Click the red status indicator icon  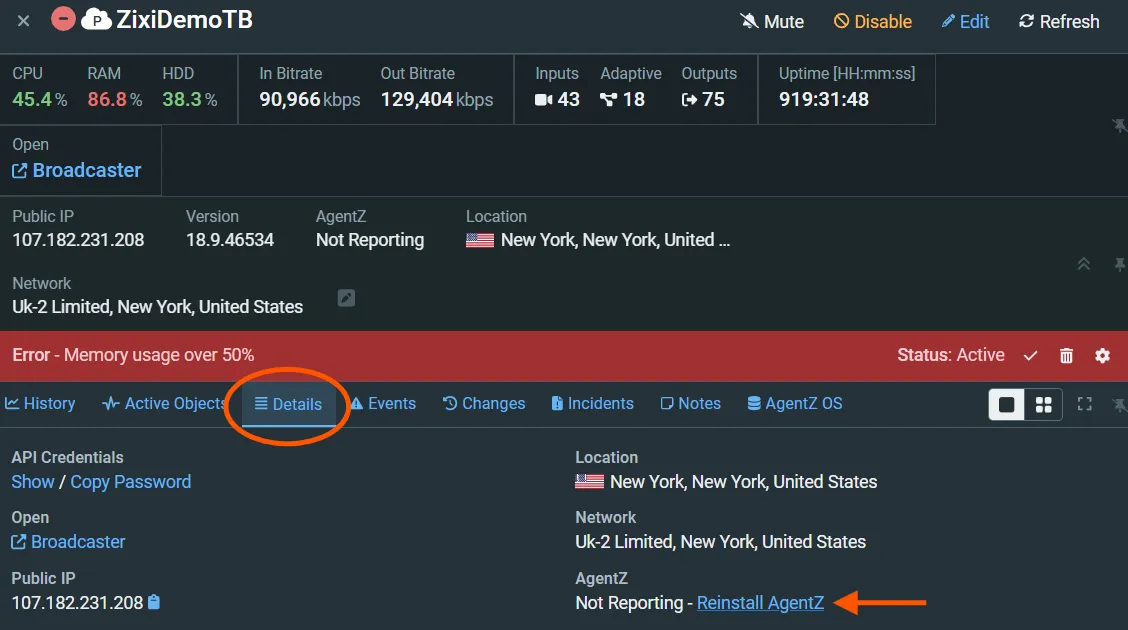63,19
